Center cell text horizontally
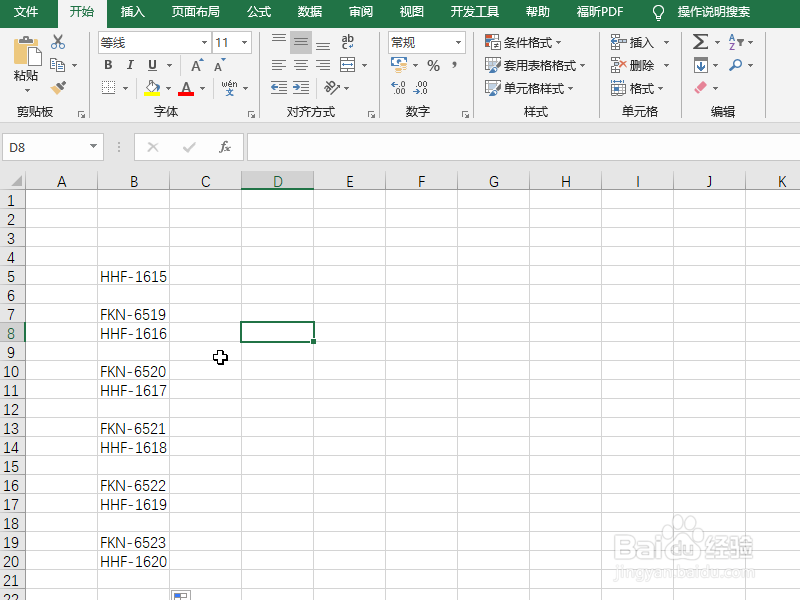 click(x=301, y=65)
